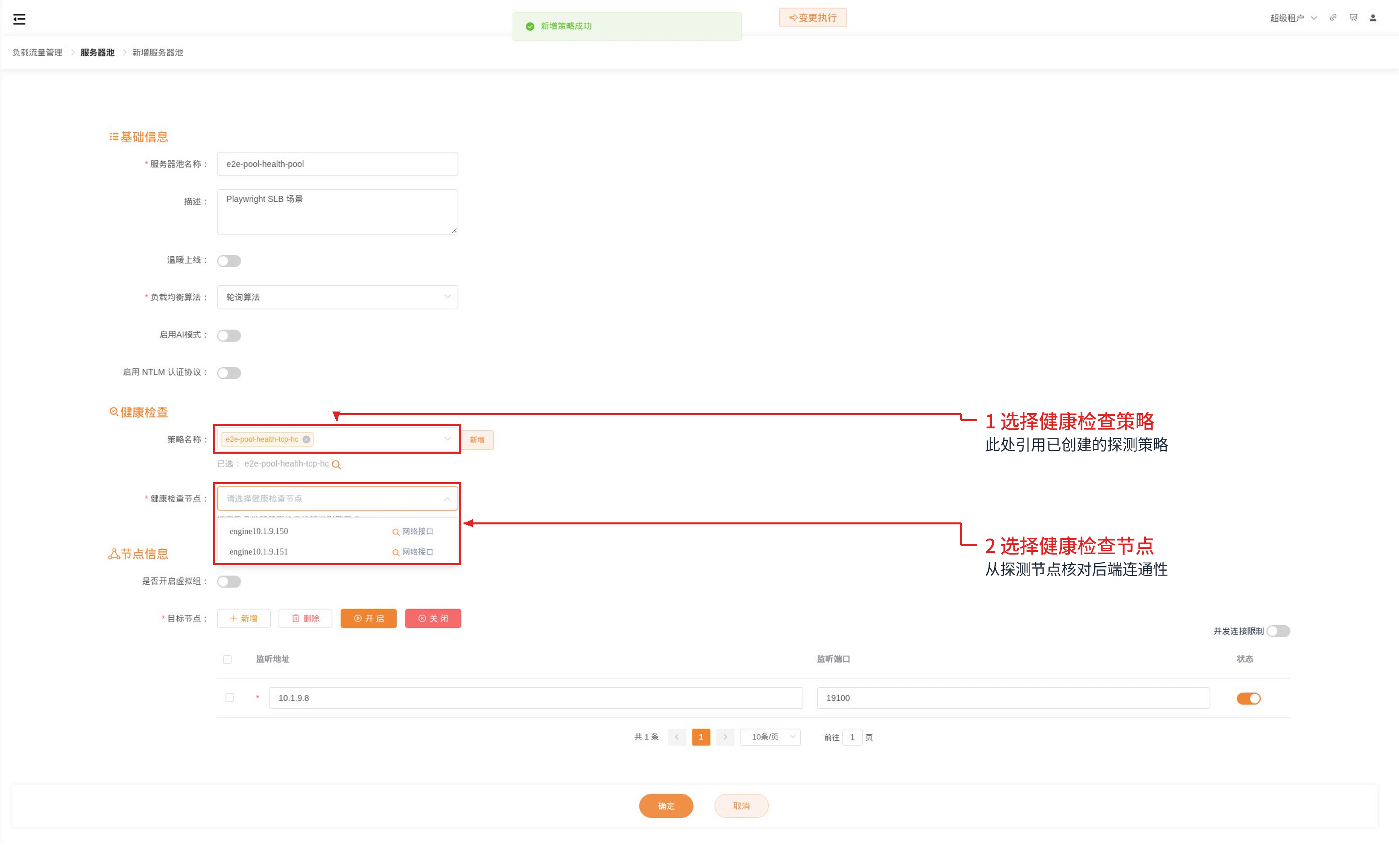
Task: Toggle the 并发连接限制 switch
Action: [x=1278, y=631]
